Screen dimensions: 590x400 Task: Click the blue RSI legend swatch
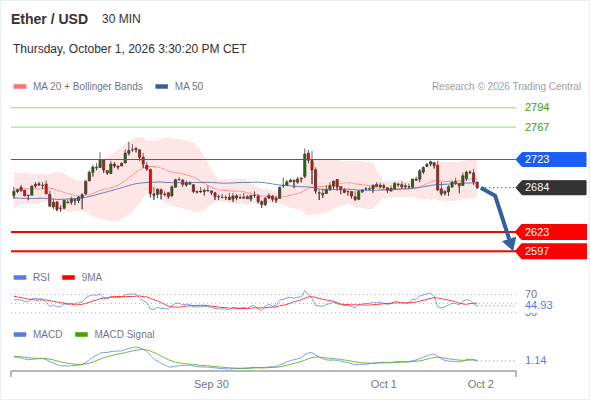pyautogui.click(x=20, y=278)
